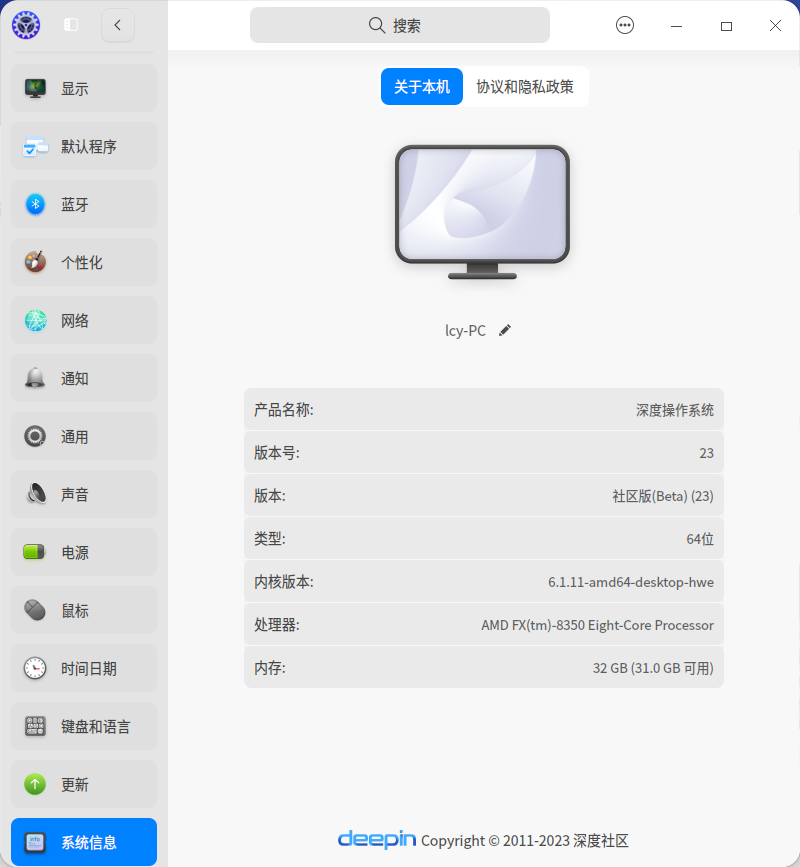Click the 内核版本 label
This screenshot has width=800, height=867.
(284, 582)
